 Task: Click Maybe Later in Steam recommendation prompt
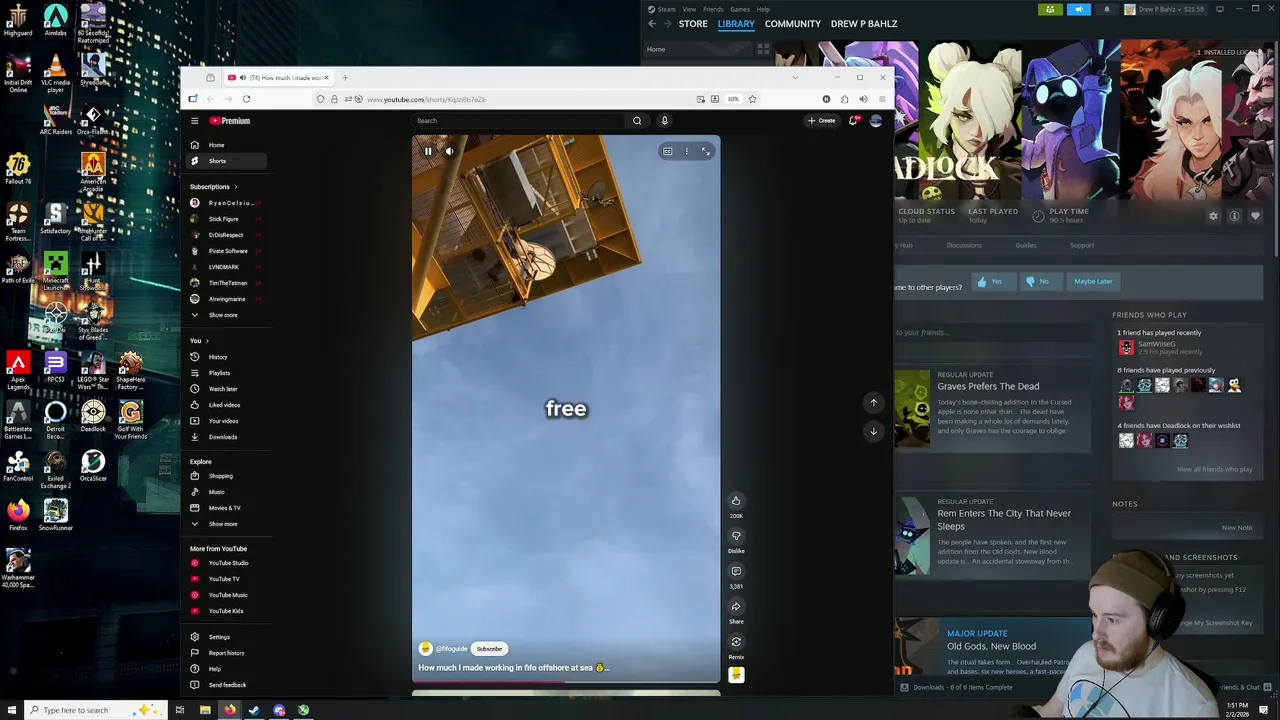(x=1093, y=282)
